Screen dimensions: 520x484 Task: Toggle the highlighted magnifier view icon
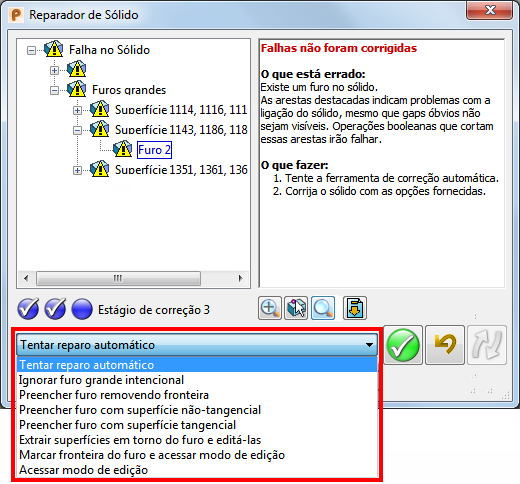point(323,308)
